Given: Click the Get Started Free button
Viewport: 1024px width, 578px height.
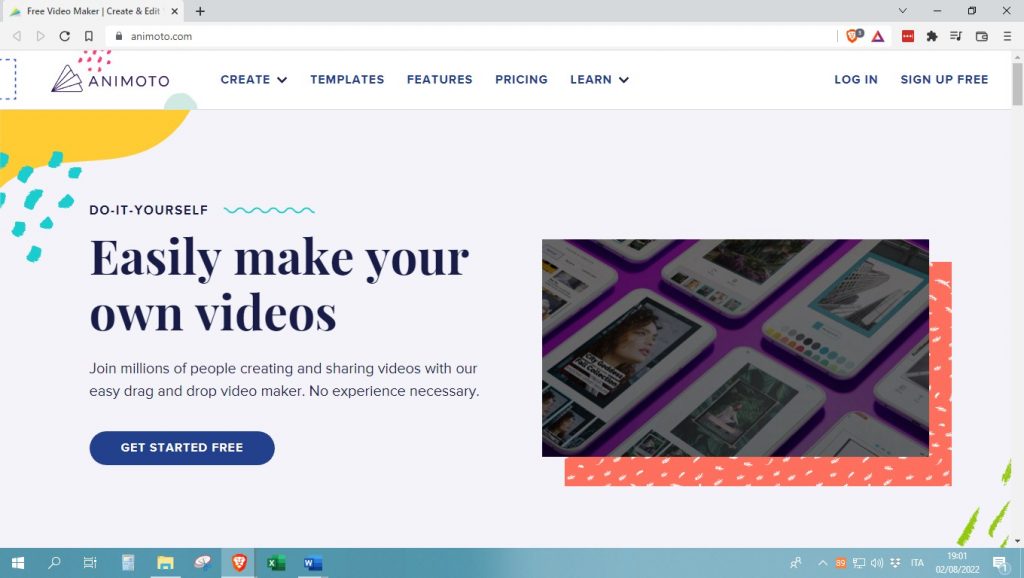Looking at the screenshot, I should tap(181, 447).
